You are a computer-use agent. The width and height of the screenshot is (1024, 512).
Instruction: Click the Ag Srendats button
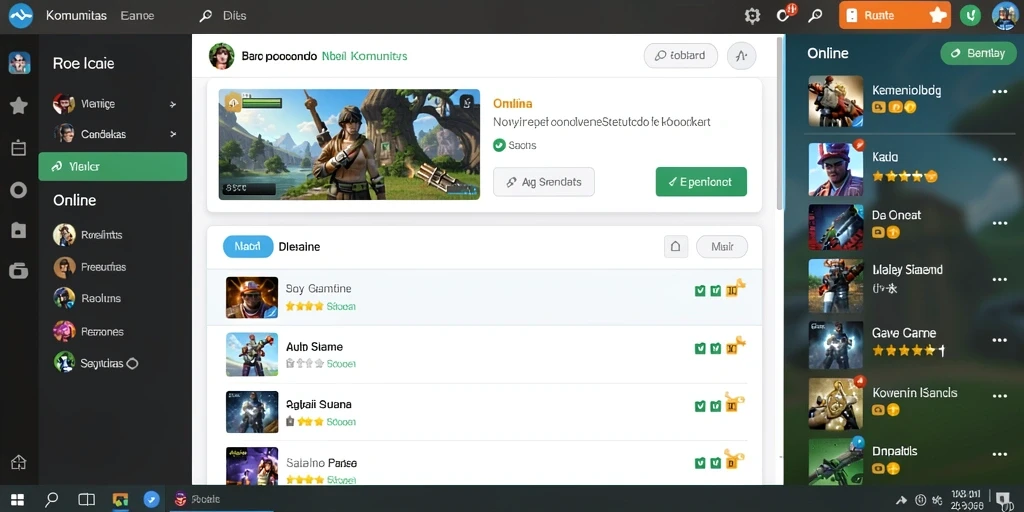[544, 182]
